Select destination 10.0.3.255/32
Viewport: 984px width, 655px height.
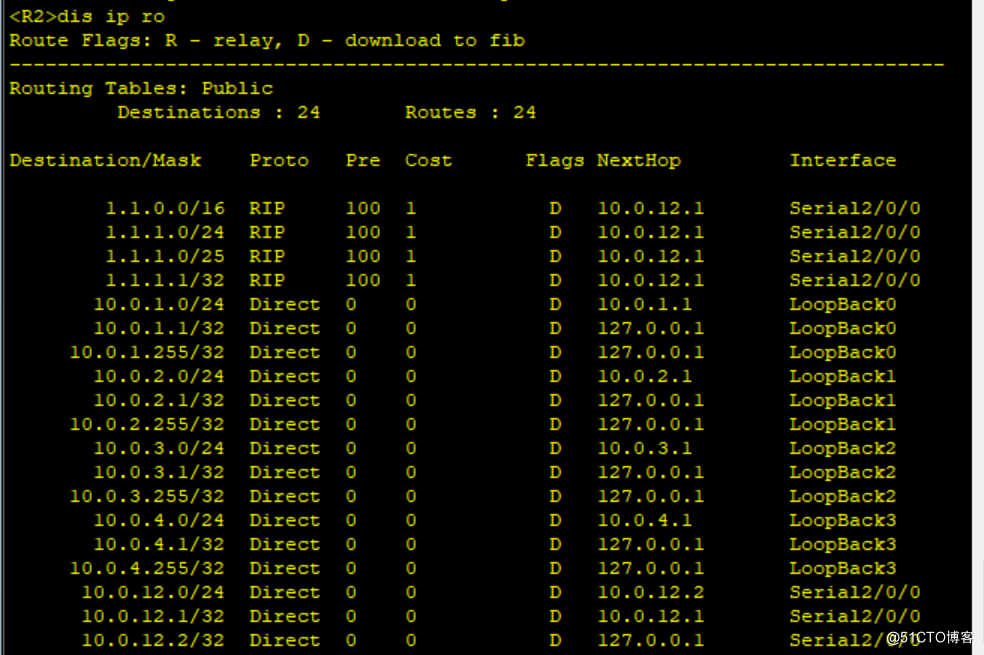[147, 496]
